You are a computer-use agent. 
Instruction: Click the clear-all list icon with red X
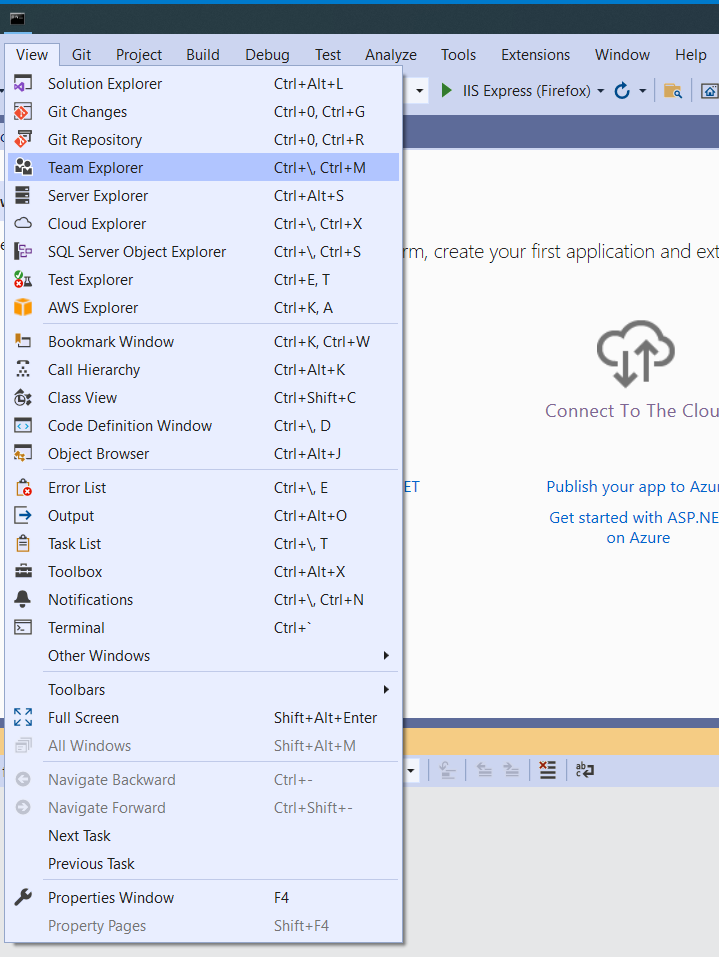pos(547,770)
